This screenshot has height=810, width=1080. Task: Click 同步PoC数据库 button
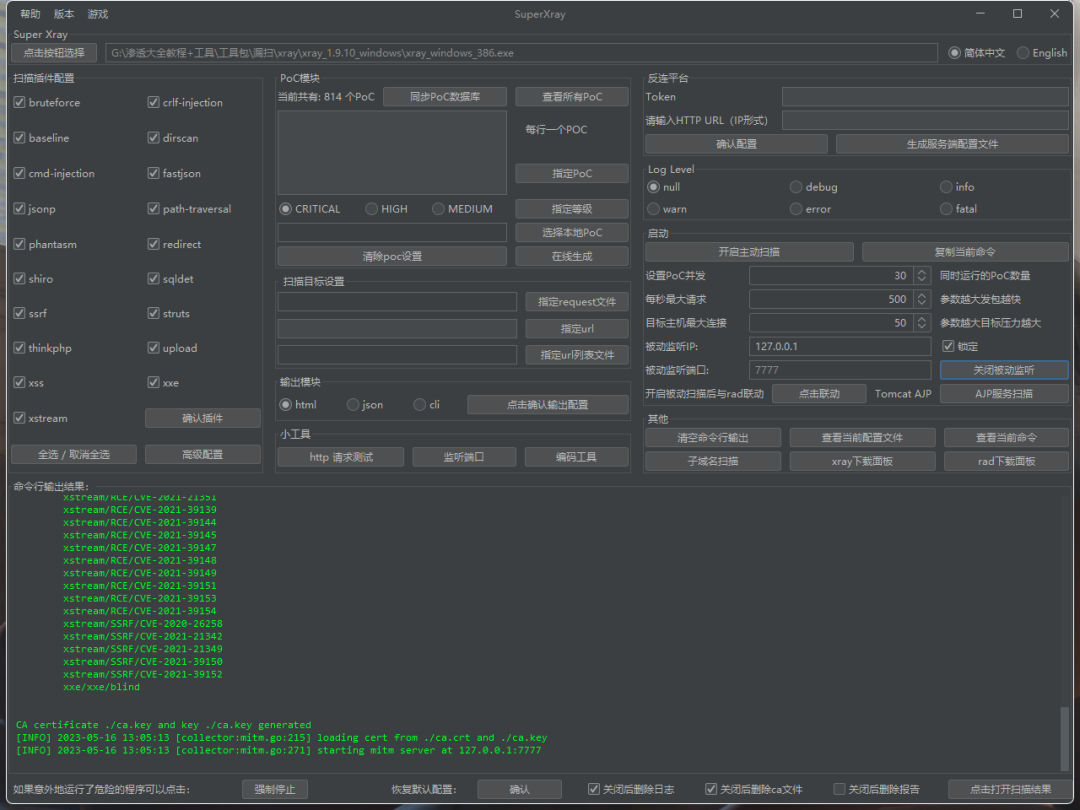pos(445,97)
